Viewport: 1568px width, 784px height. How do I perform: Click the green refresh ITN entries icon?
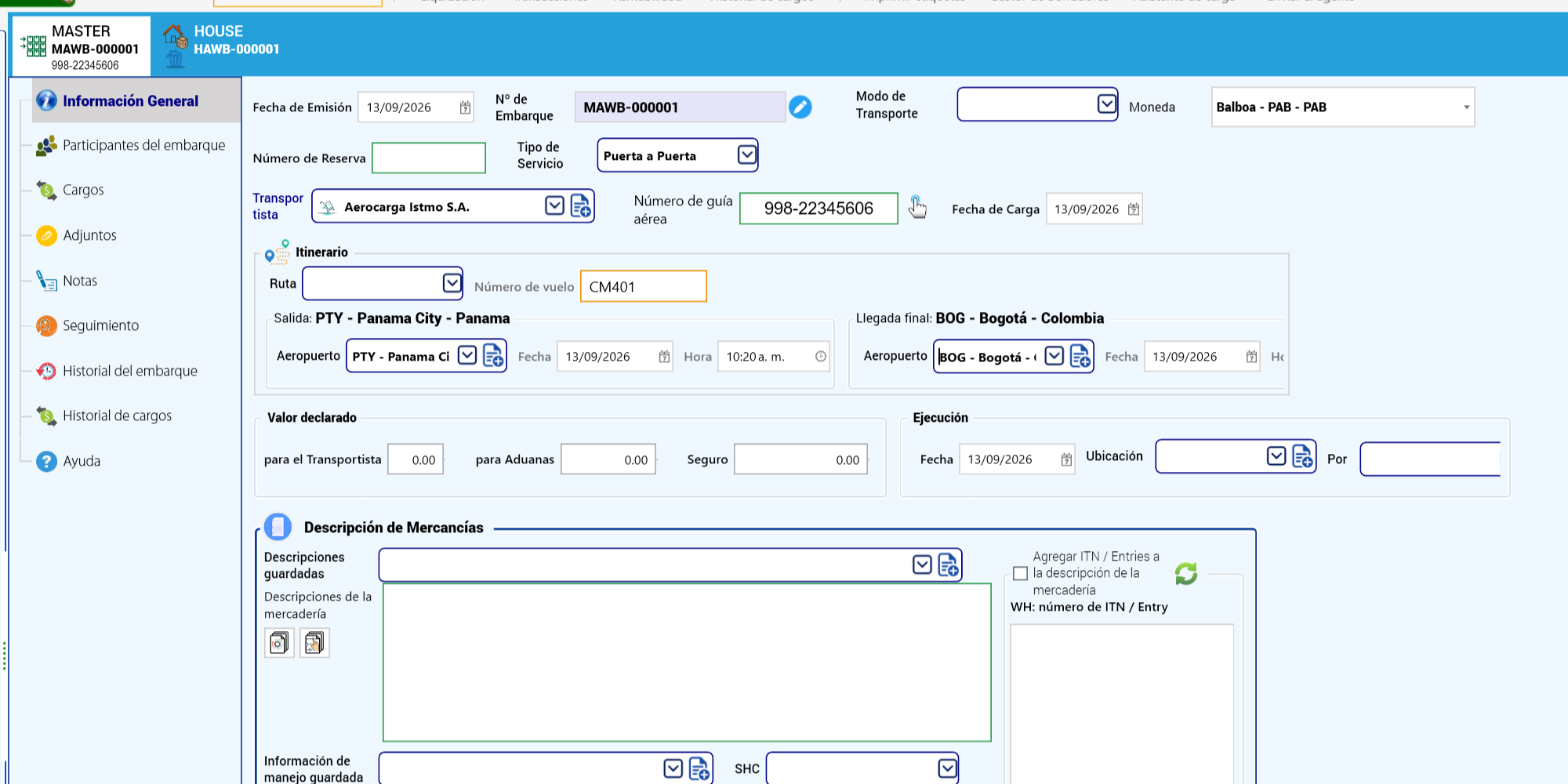coord(1186,574)
